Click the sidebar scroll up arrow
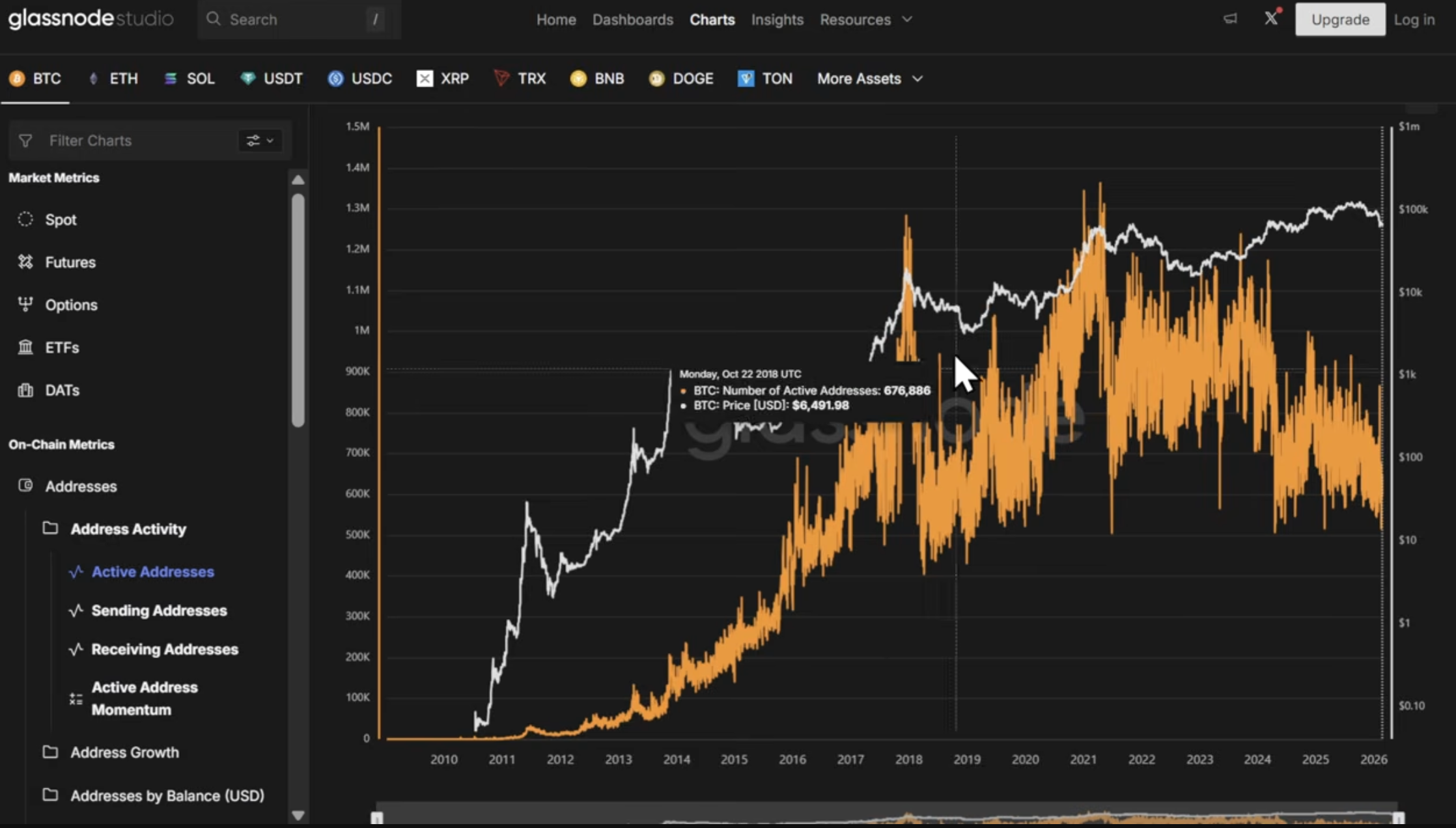 click(298, 180)
